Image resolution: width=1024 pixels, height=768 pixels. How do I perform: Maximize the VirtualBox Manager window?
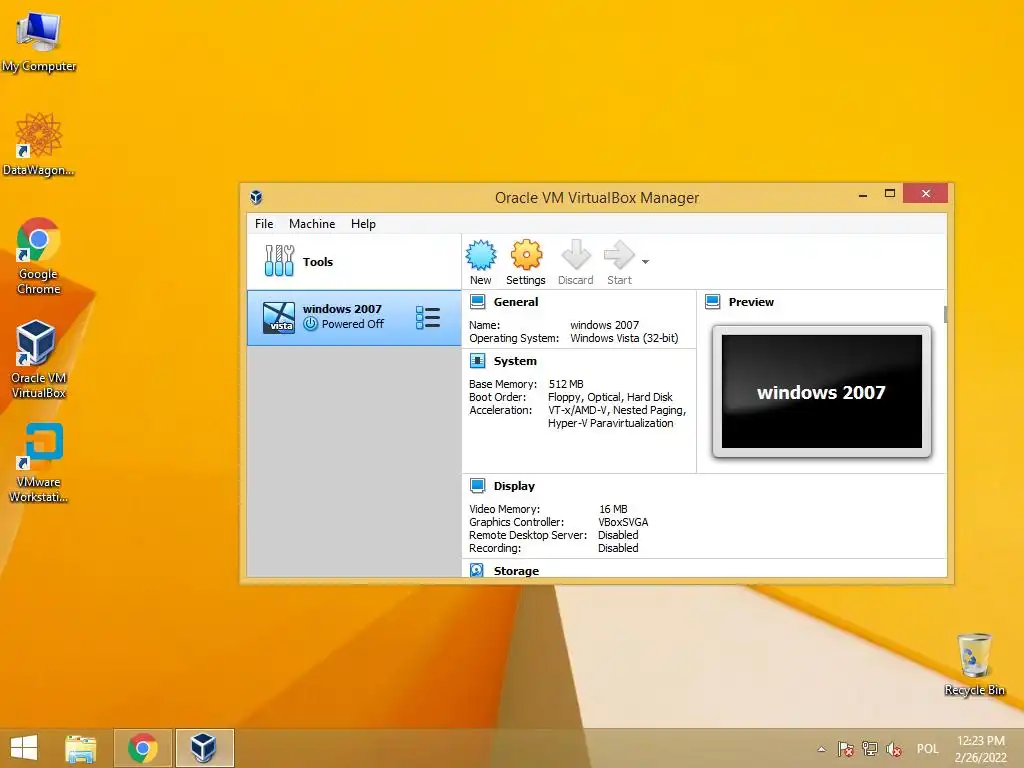click(889, 194)
